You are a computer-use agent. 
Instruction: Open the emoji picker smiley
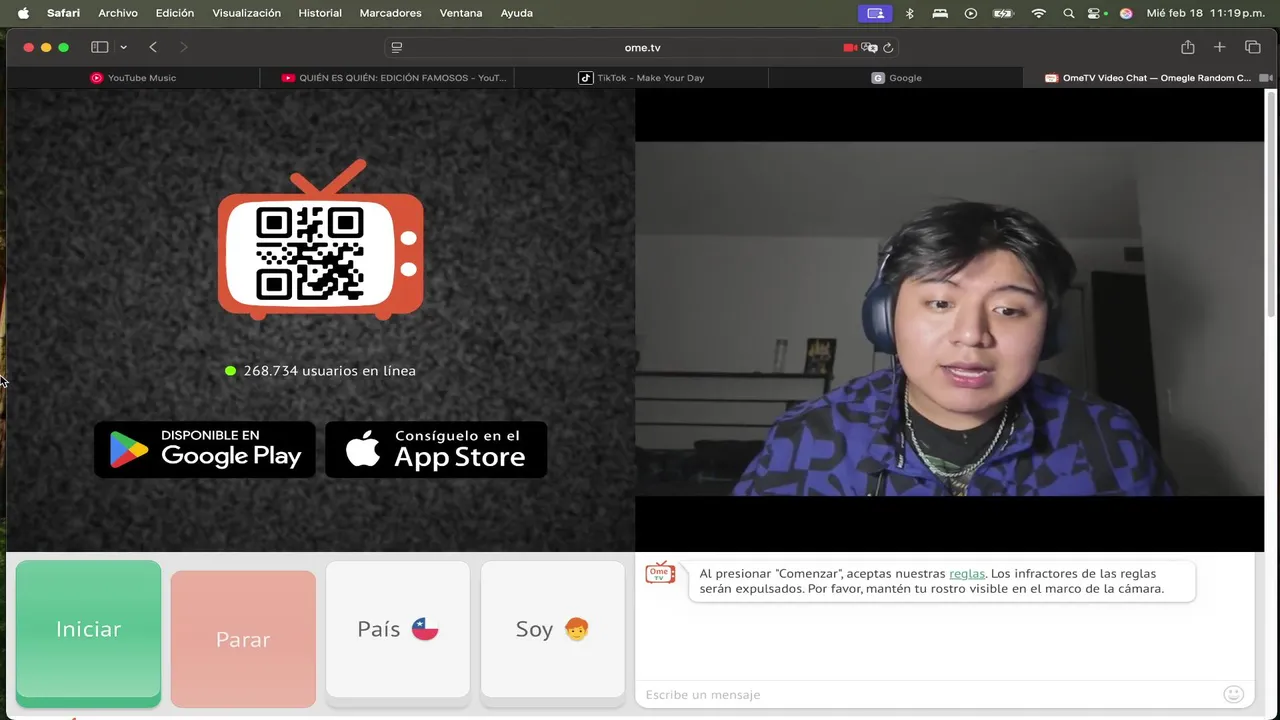1233,694
